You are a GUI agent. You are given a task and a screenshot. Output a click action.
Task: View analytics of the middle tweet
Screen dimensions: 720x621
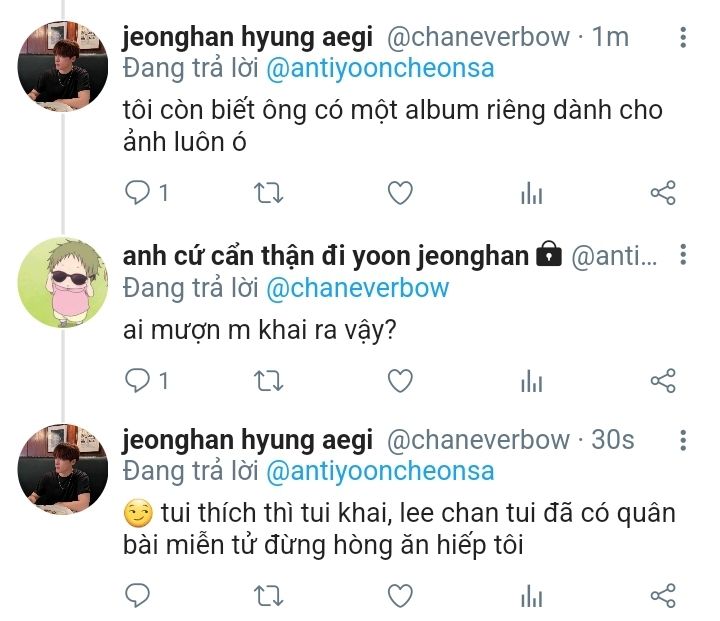[x=532, y=381]
